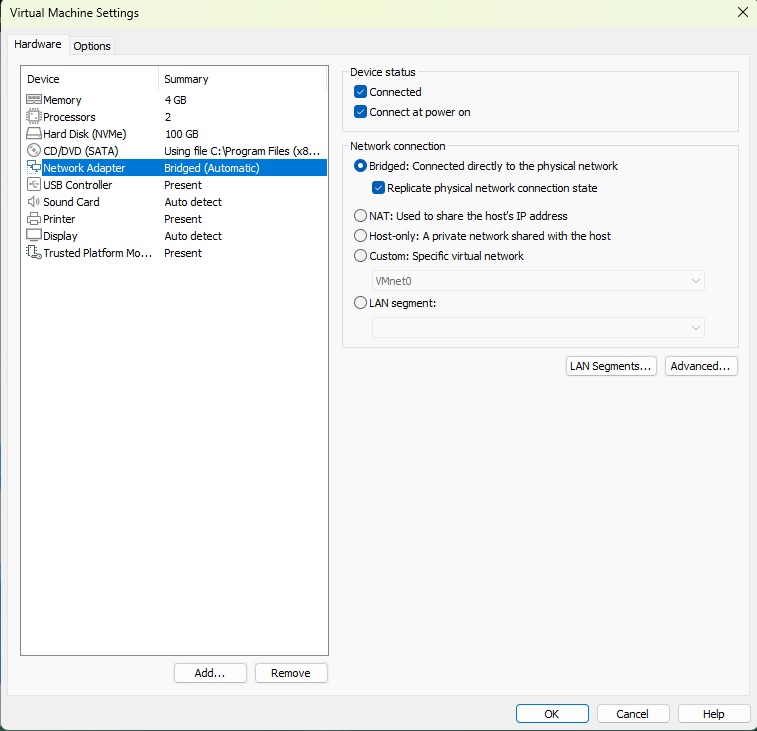The width and height of the screenshot is (757, 731).
Task: Click the CD/DVD (SATA) disc icon
Action: click(x=33, y=151)
